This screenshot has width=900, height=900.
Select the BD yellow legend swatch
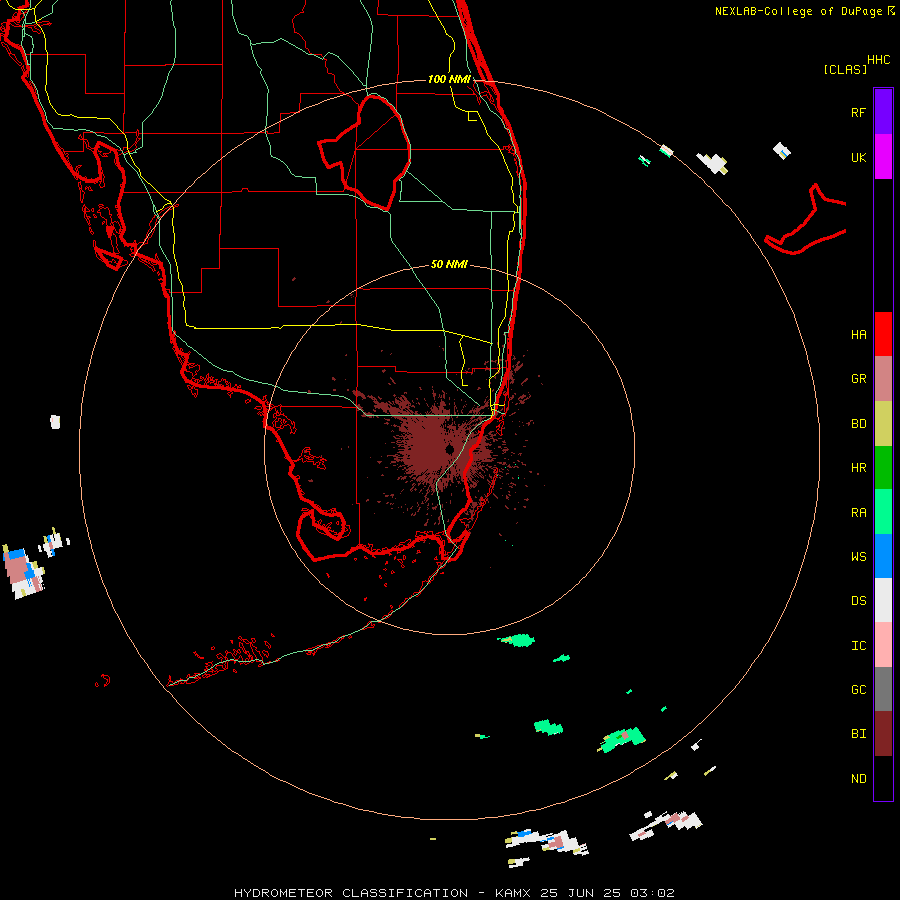pos(883,424)
